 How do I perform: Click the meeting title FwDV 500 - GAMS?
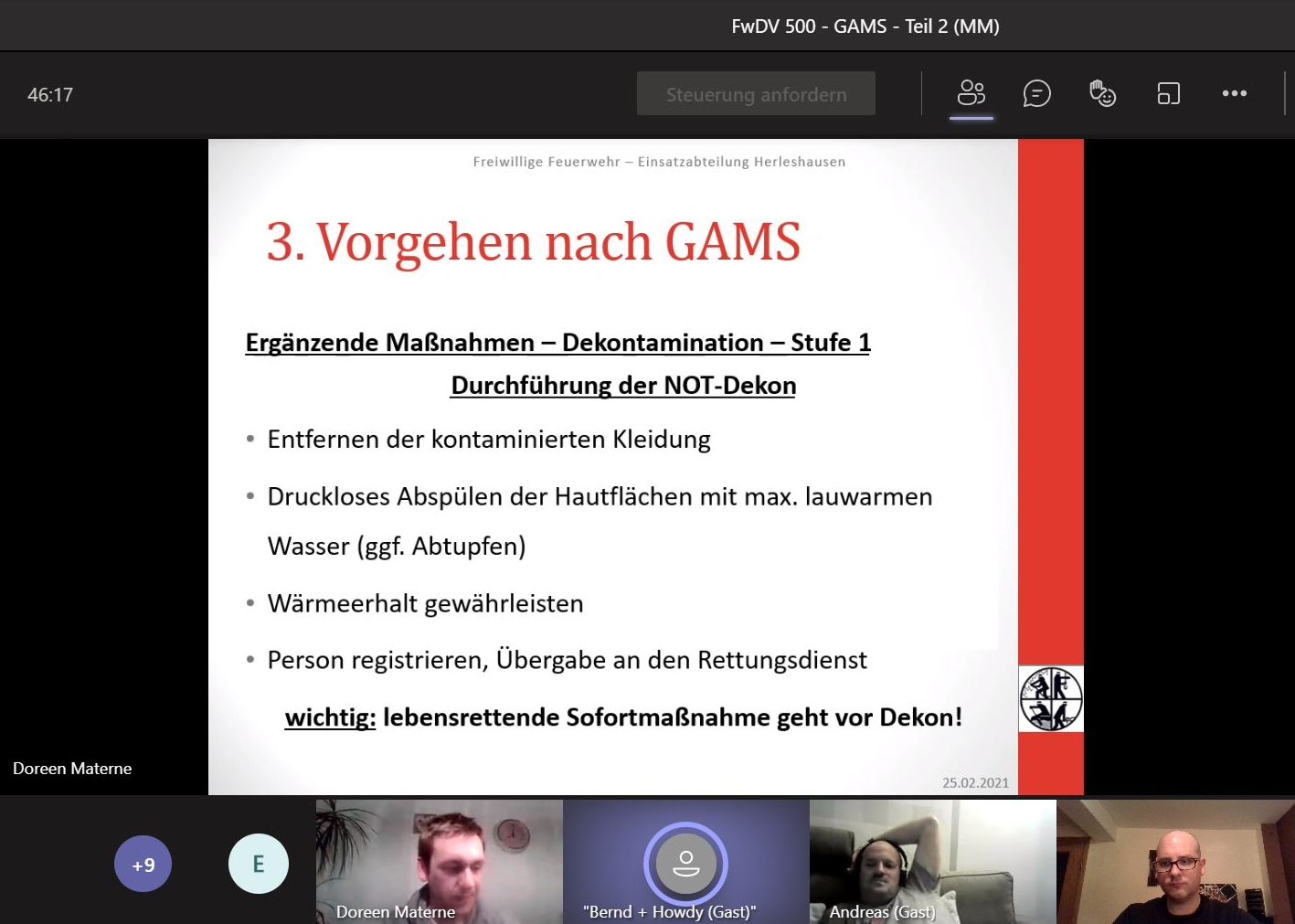pyautogui.click(x=865, y=27)
